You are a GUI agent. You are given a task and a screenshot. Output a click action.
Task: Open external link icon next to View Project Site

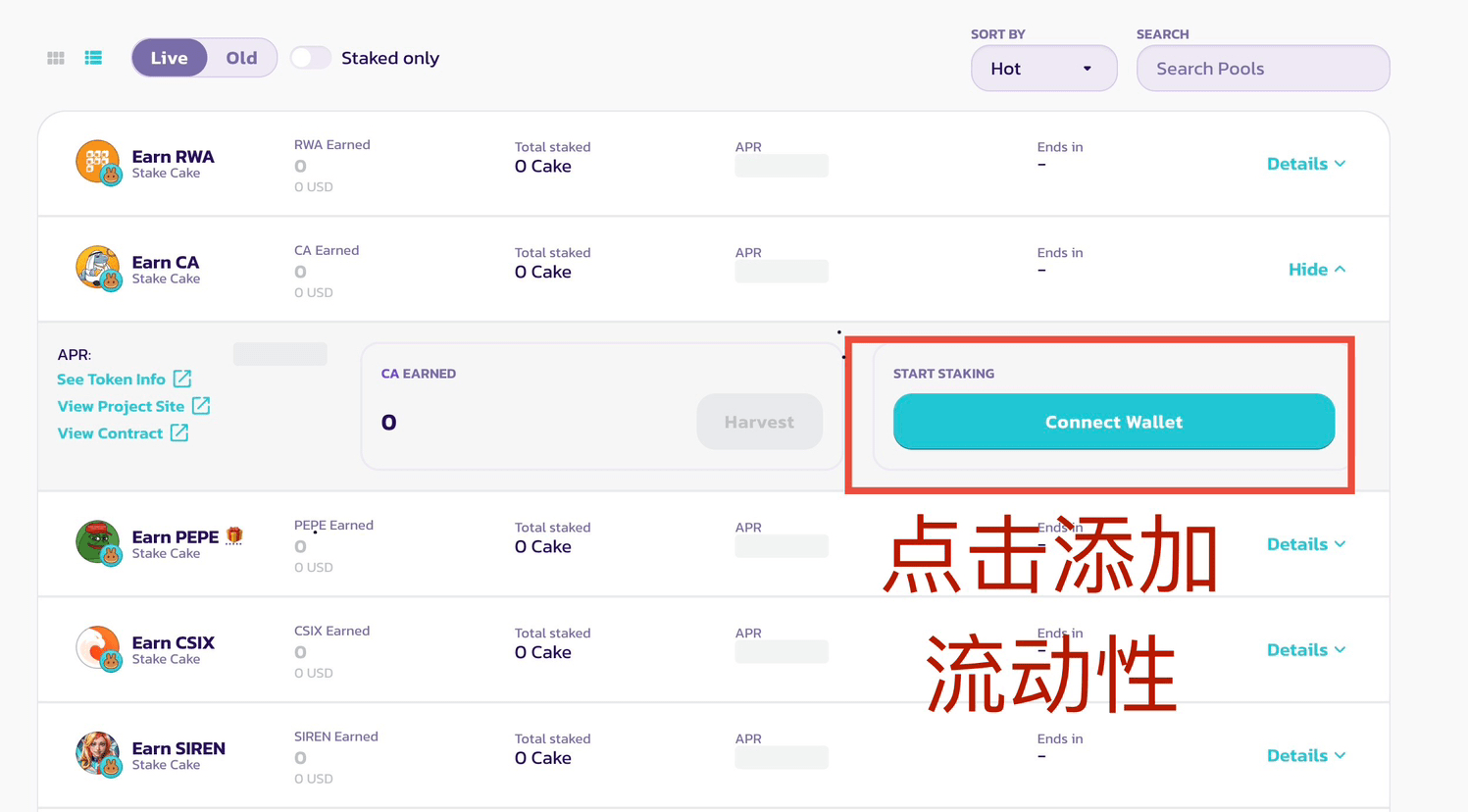point(201,405)
